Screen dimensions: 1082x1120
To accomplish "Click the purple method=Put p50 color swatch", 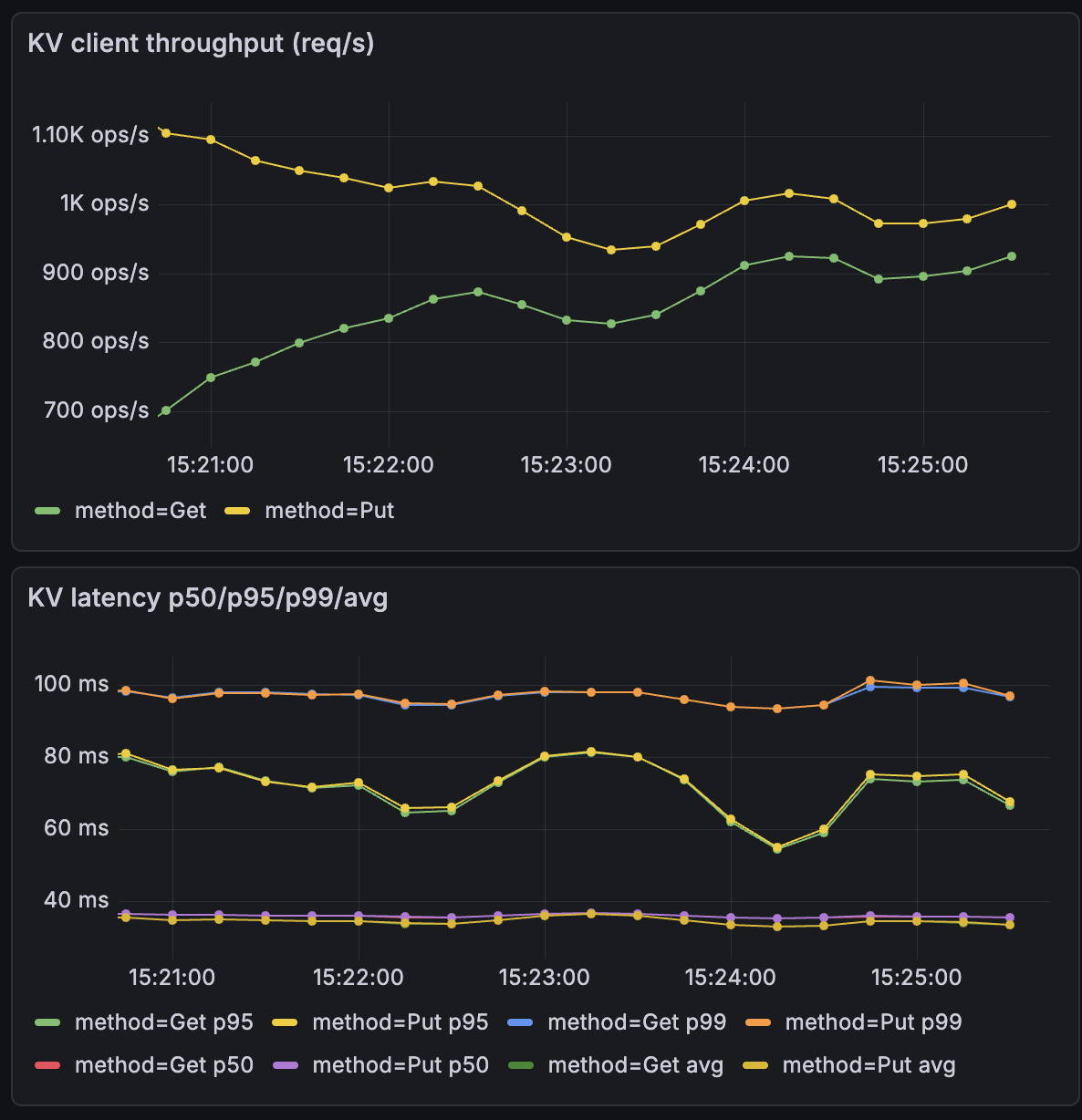I will click(286, 1065).
